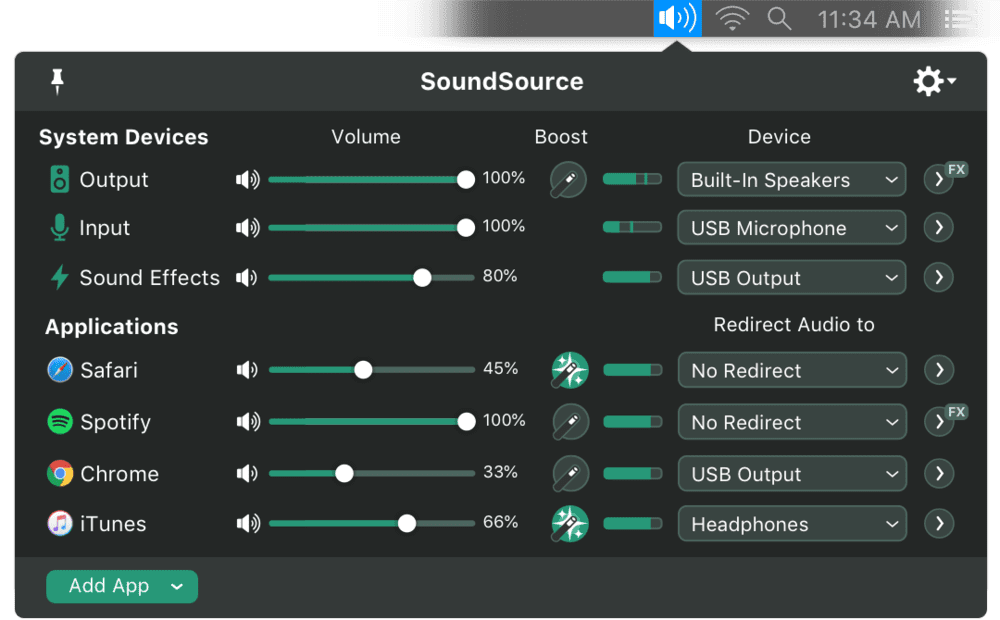Open Safari's No Redirect dropdown
1000x620 pixels.
[792, 370]
